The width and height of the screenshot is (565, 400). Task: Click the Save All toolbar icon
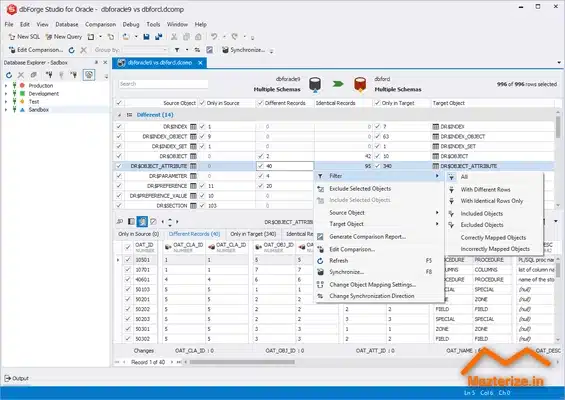click(159, 37)
